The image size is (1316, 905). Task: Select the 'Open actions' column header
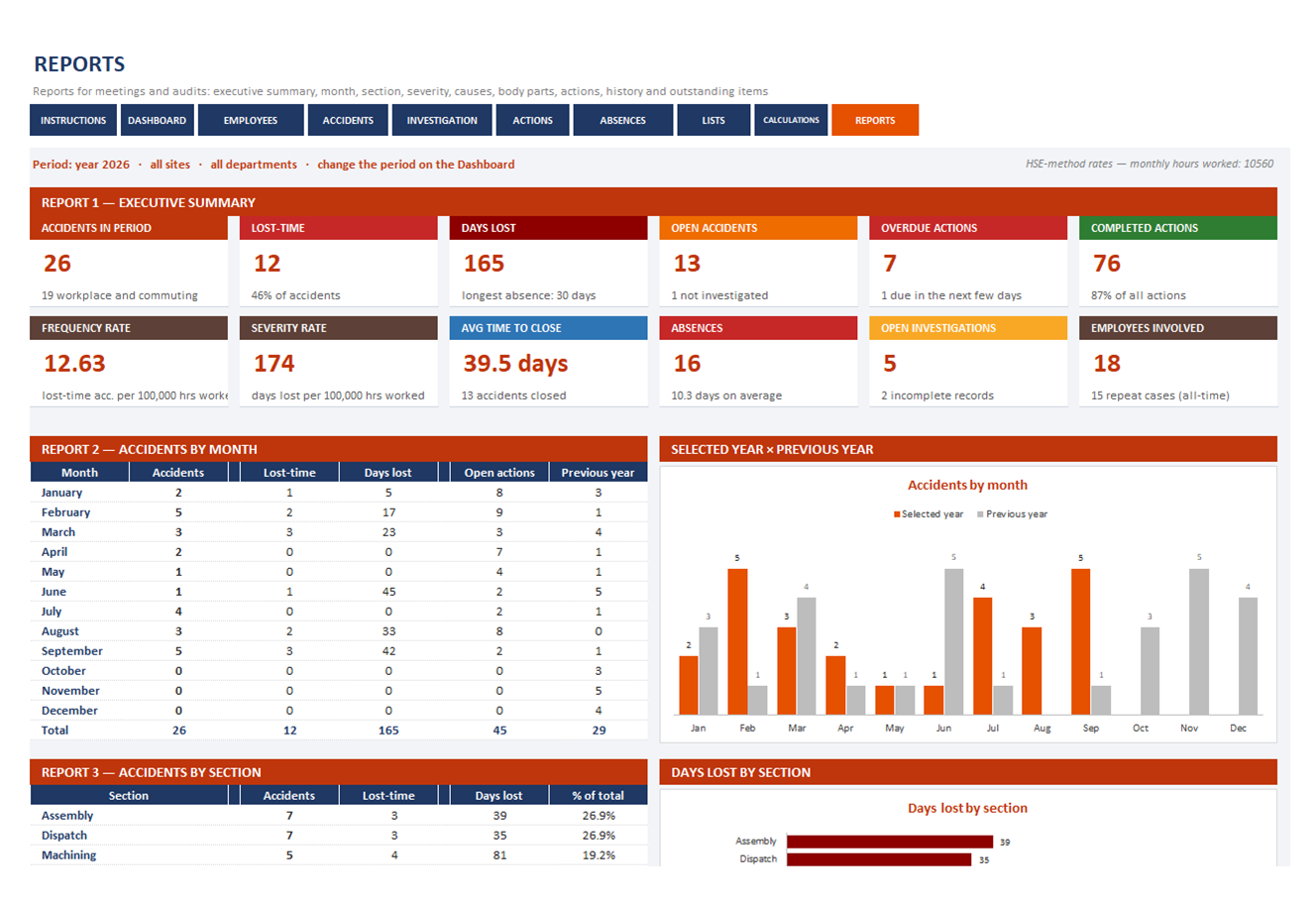coord(499,473)
